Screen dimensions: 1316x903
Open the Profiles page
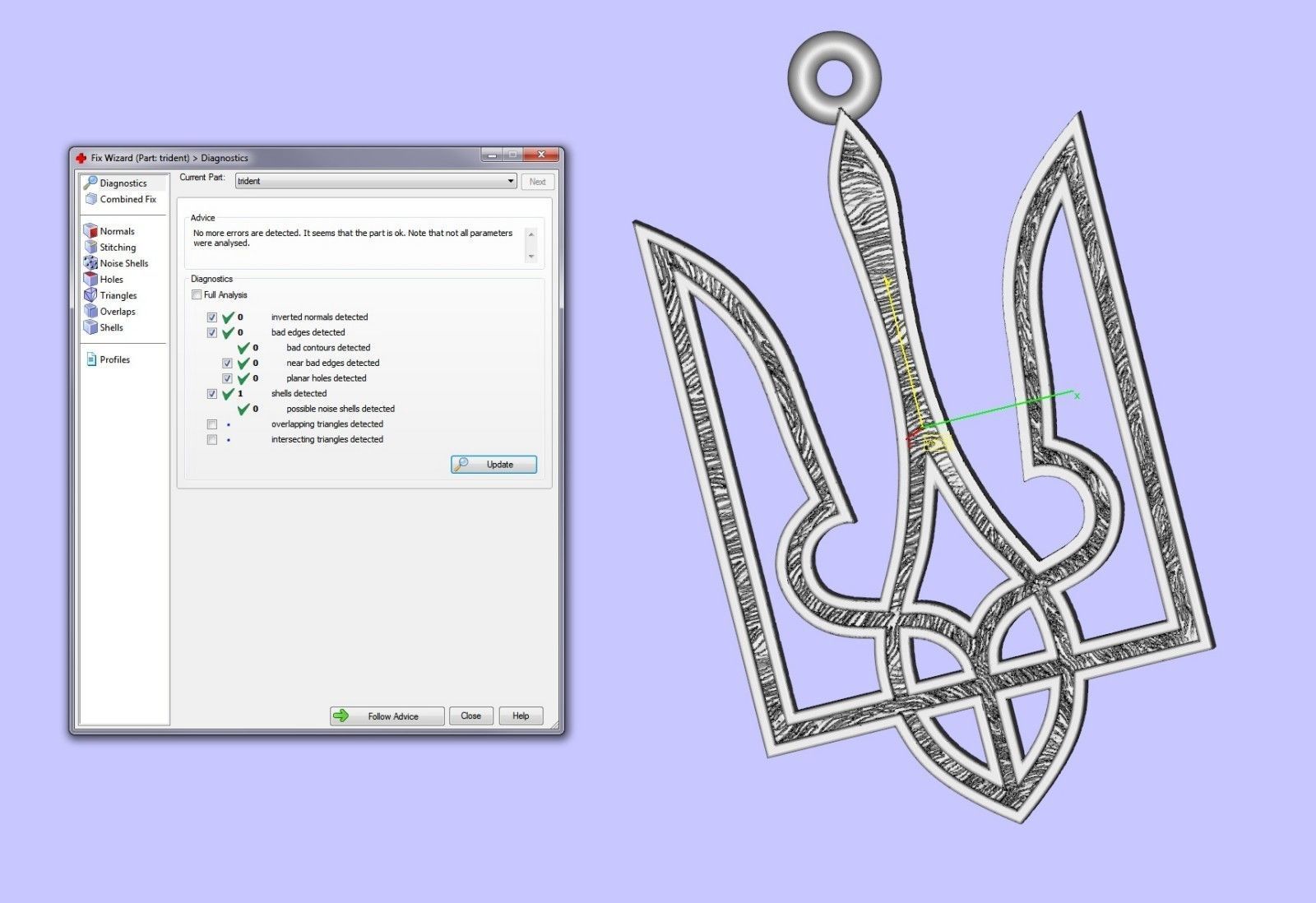[x=108, y=359]
